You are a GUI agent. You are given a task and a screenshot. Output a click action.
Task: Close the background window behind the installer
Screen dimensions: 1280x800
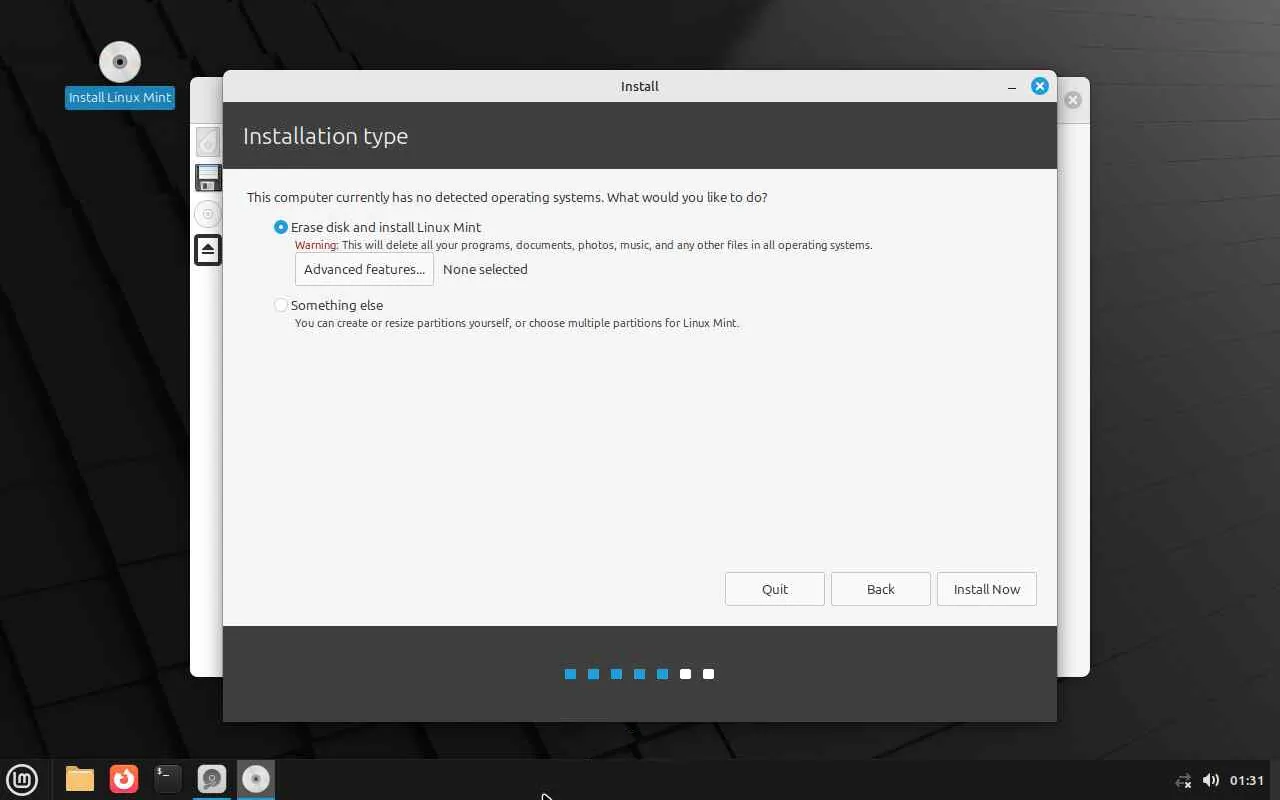tap(1073, 100)
